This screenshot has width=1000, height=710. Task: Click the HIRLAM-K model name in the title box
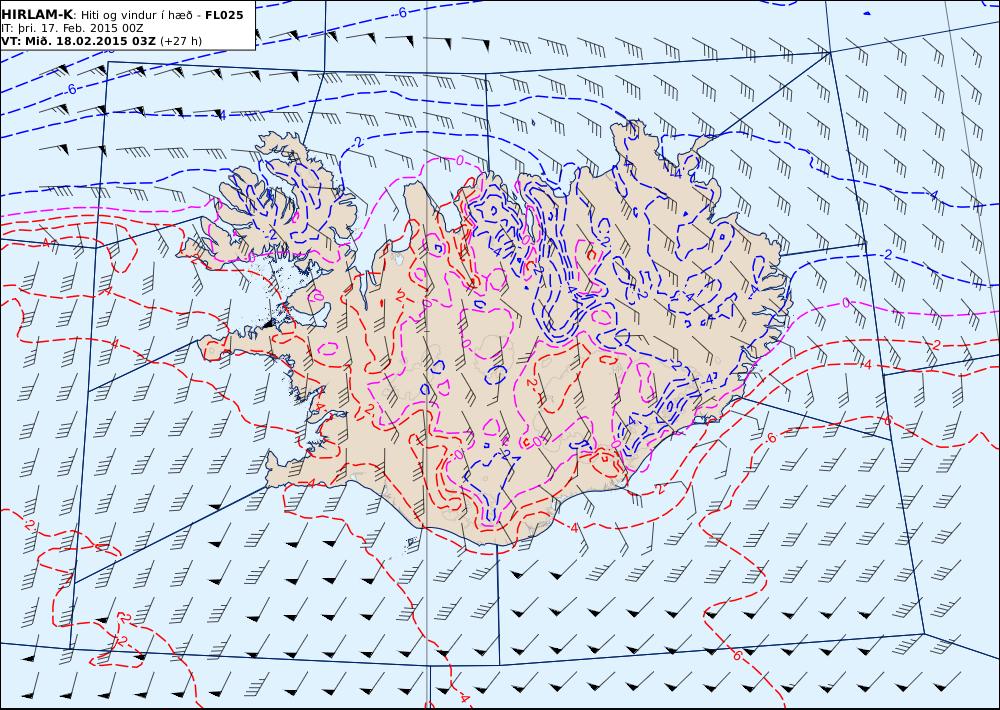point(37,15)
